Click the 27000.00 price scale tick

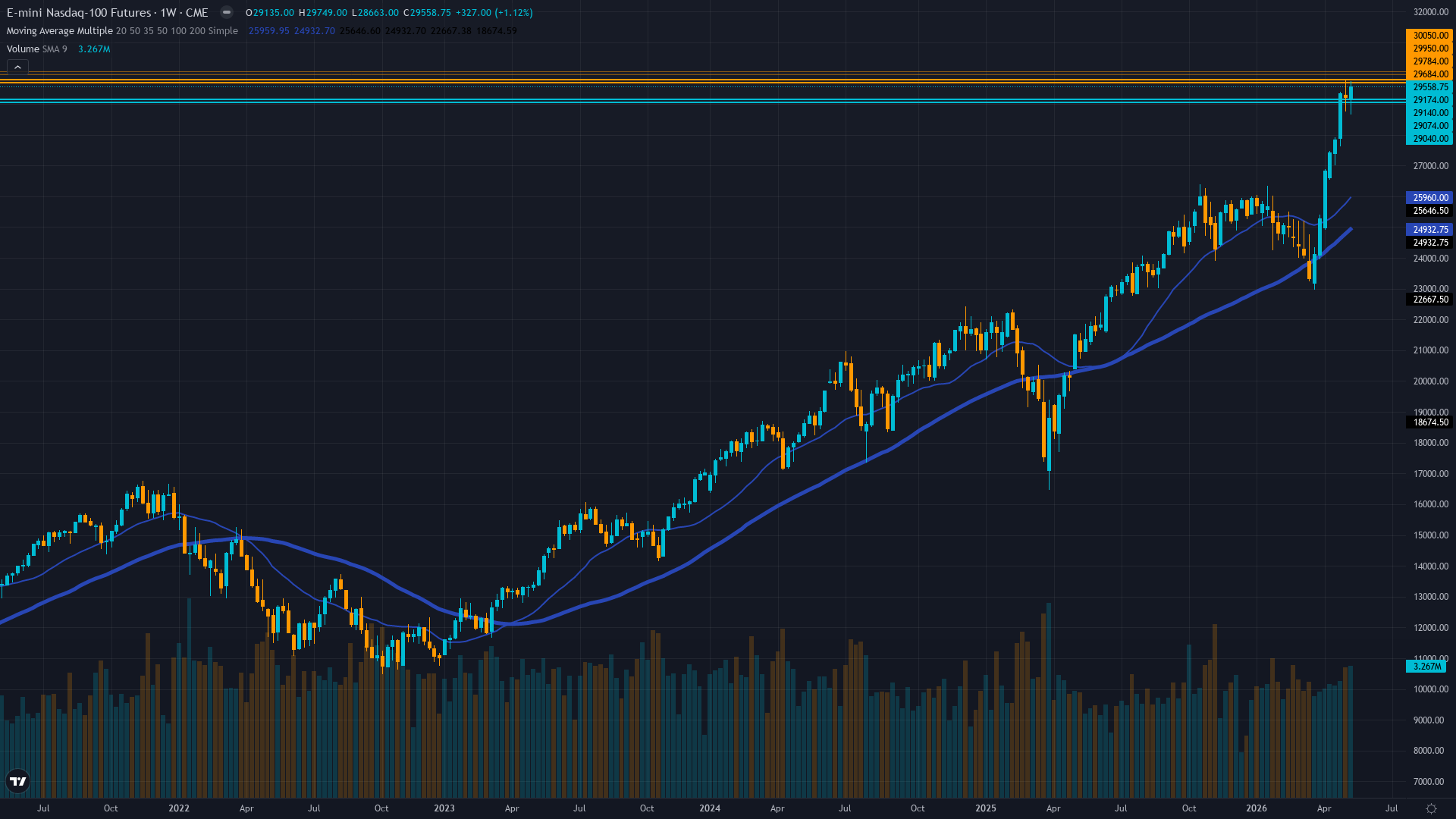1430,166
